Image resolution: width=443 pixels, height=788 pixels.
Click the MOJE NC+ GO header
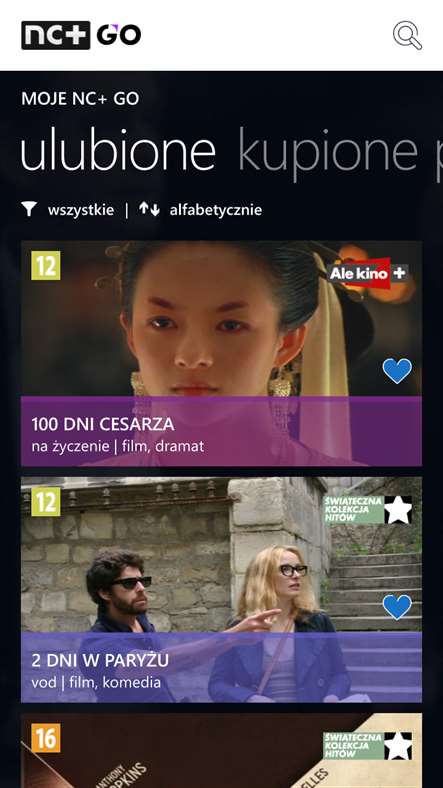click(80, 98)
